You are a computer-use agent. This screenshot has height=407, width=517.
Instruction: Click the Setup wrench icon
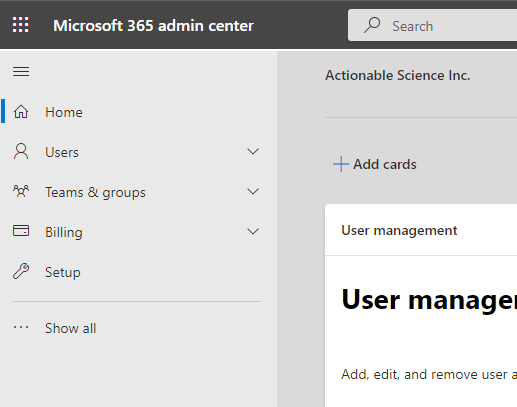21,271
